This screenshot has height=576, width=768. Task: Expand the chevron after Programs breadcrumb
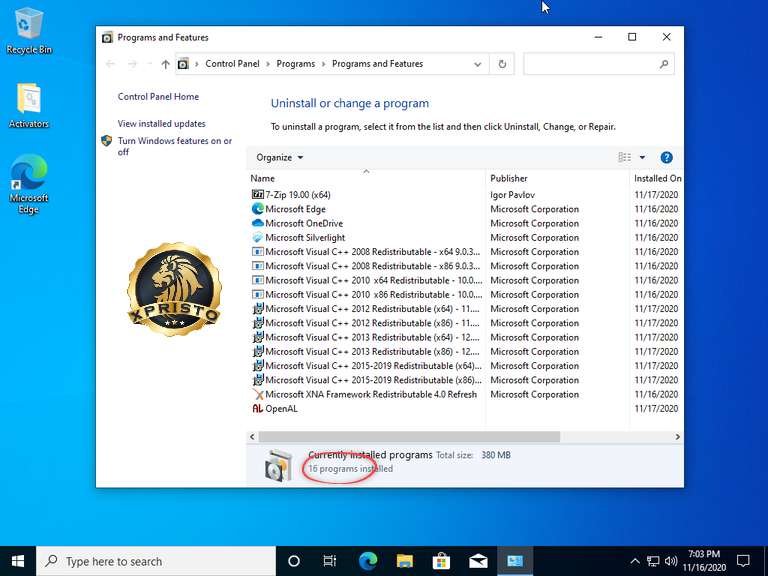click(323, 64)
